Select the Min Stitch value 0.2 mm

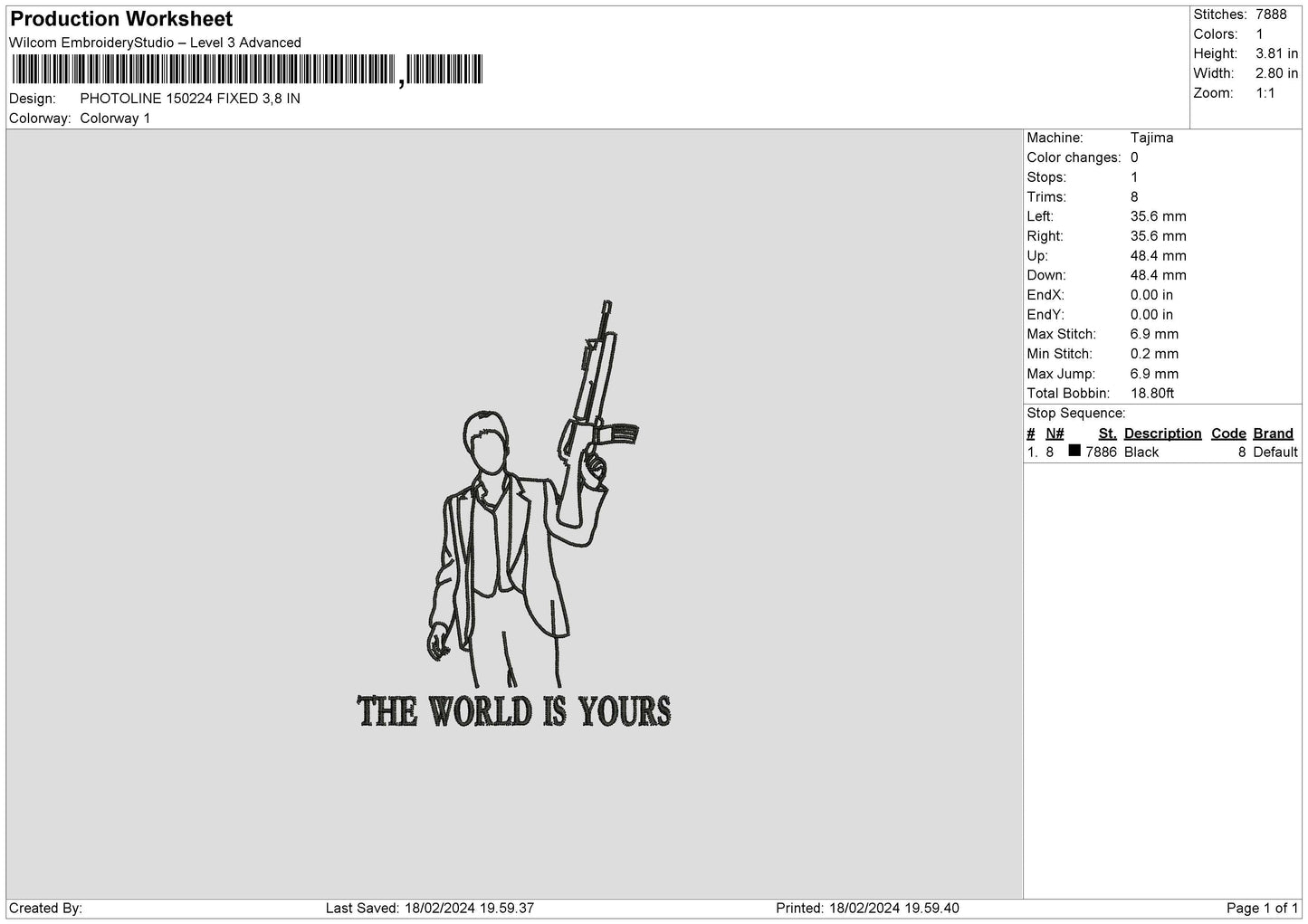click(1155, 354)
